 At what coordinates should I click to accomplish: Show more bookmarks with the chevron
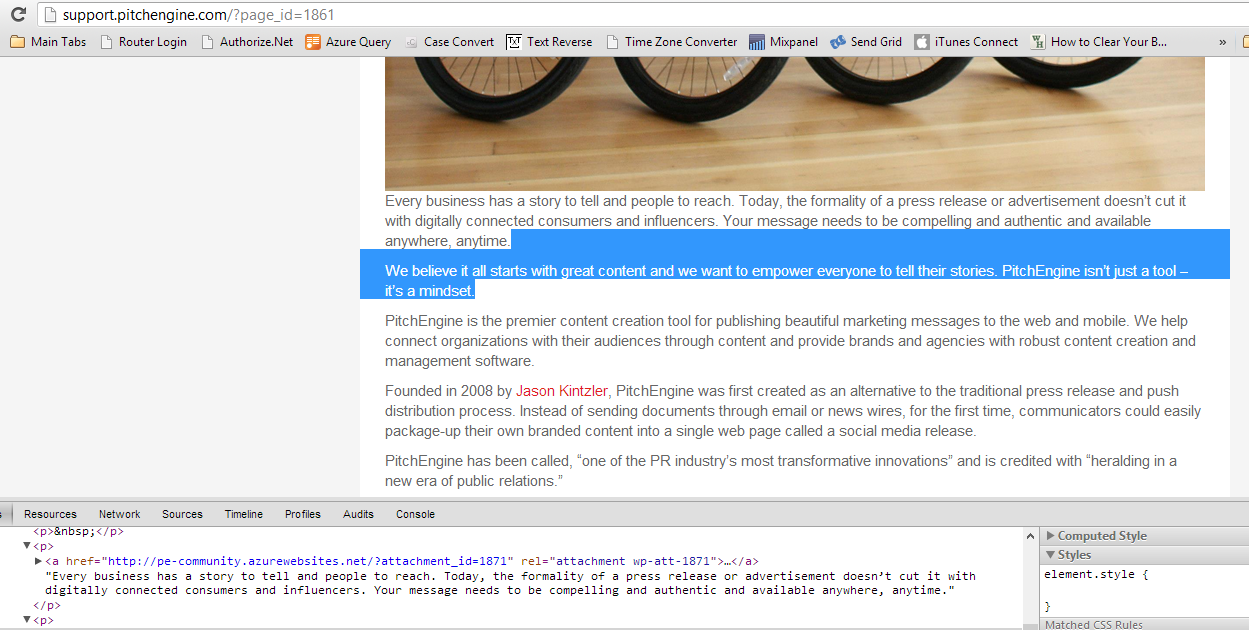(1222, 42)
